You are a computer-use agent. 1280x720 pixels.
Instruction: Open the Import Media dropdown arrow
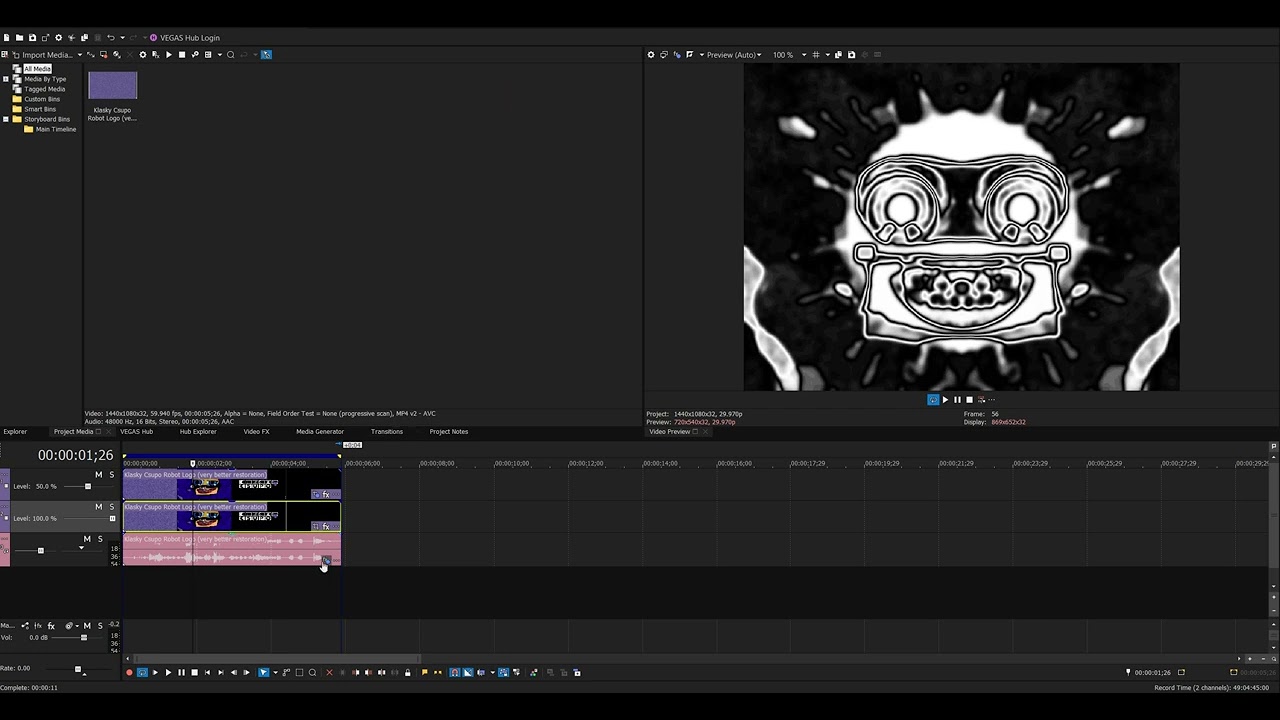[79, 55]
